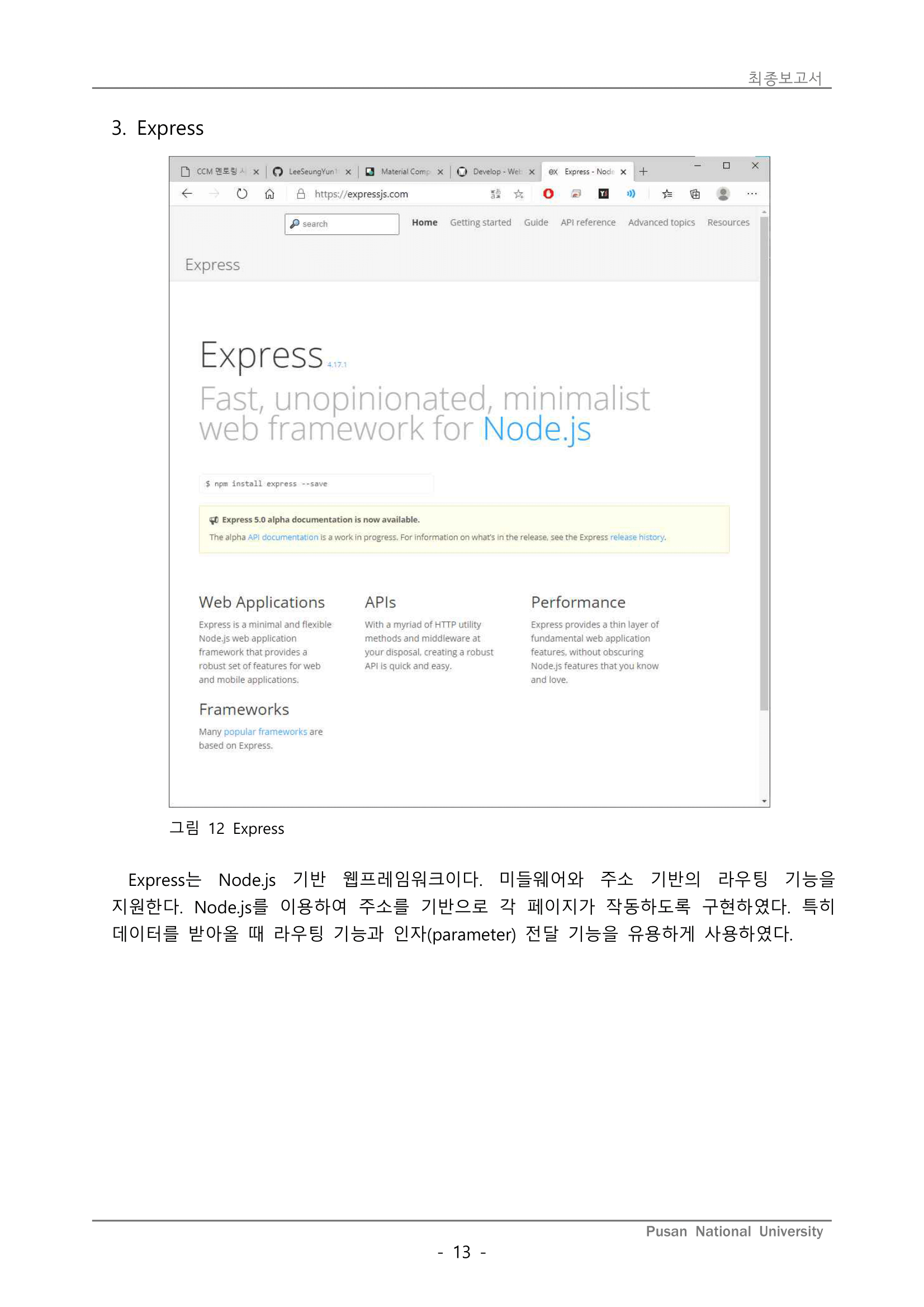Close the Develop - Web tab

point(532,172)
